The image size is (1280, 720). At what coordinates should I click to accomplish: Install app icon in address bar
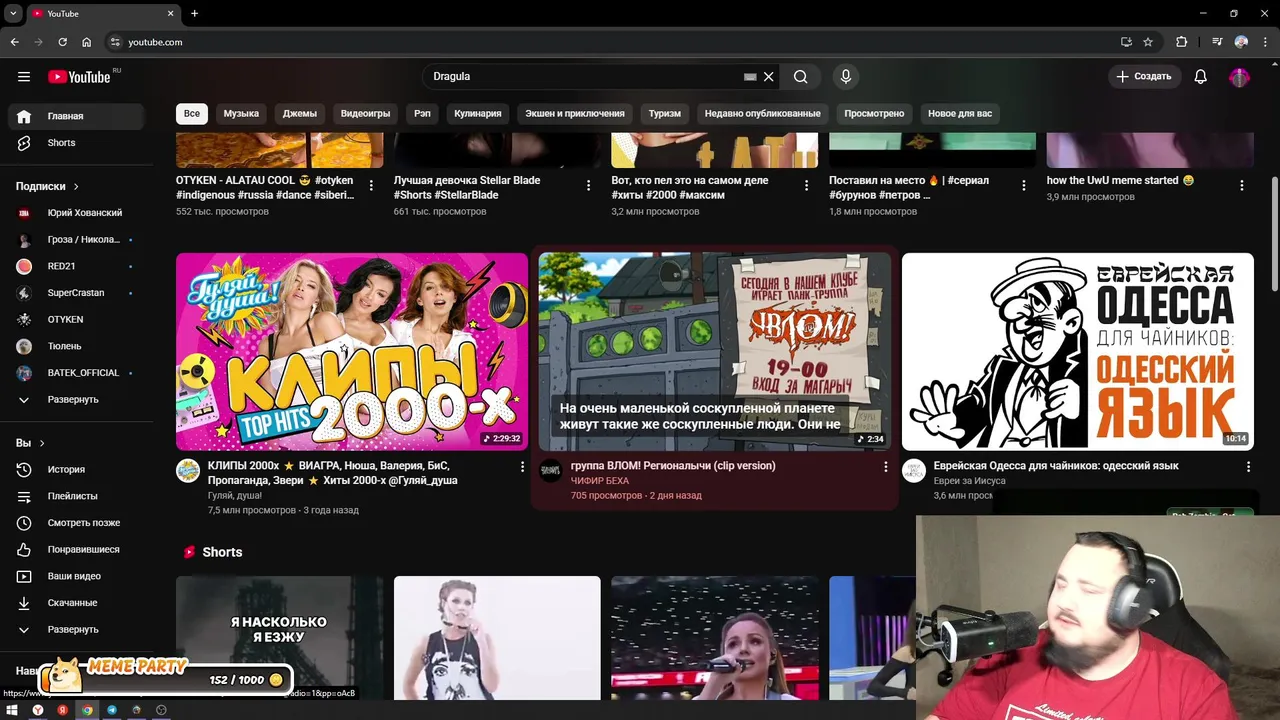(x=1126, y=42)
